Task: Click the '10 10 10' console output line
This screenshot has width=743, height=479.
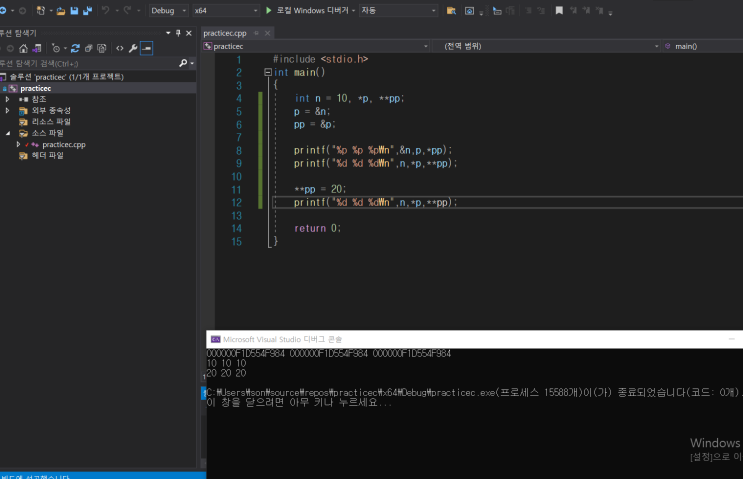Action: pos(227,363)
